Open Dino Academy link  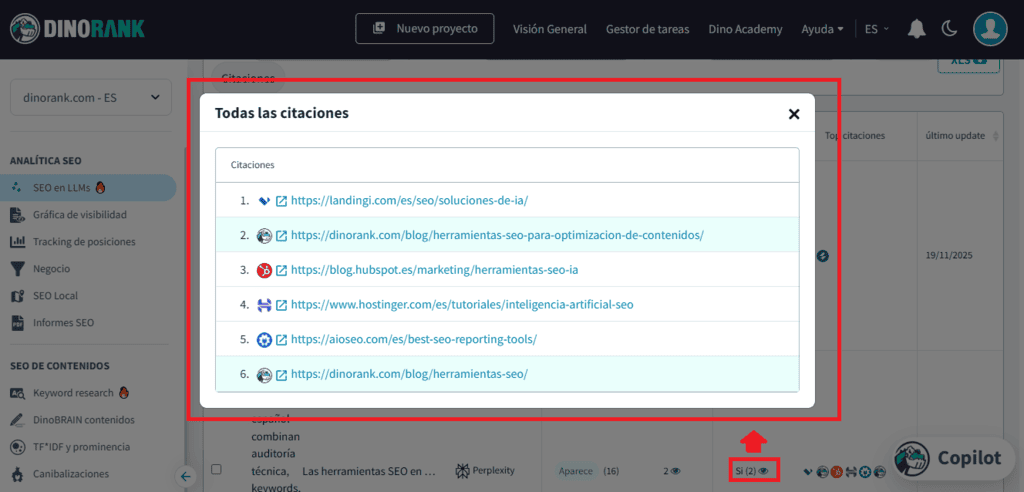(x=745, y=29)
